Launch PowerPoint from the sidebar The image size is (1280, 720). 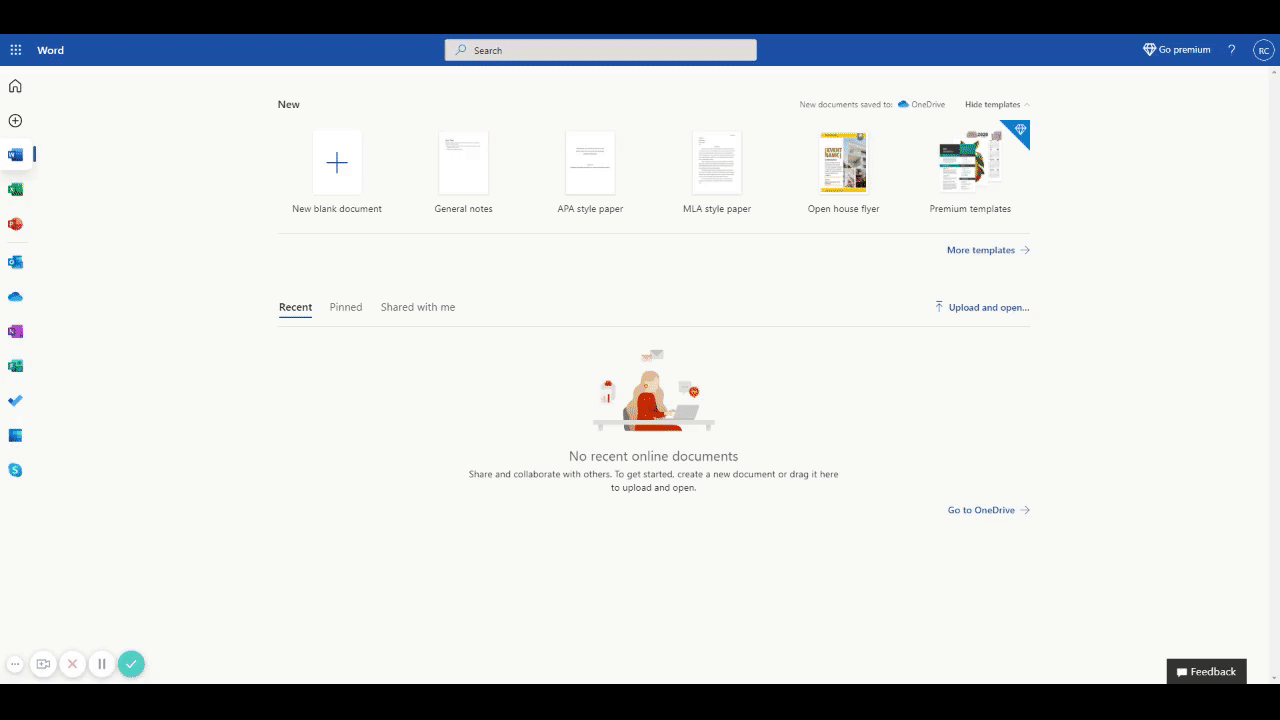click(x=15, y=224)
